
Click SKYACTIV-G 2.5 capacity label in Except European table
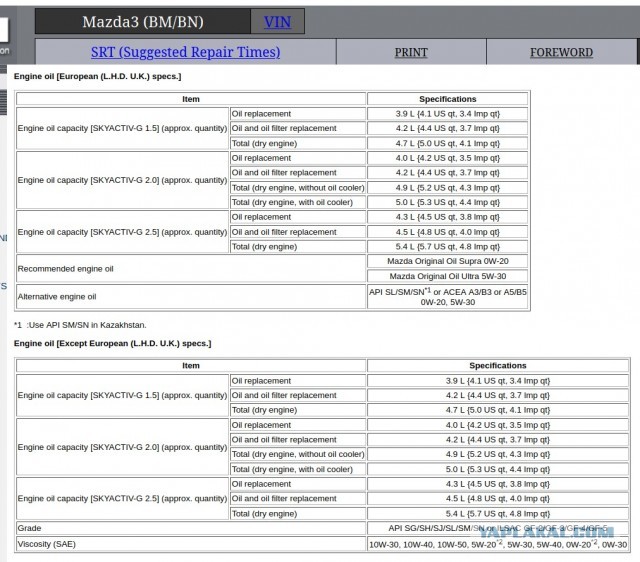tap(122, 498)
